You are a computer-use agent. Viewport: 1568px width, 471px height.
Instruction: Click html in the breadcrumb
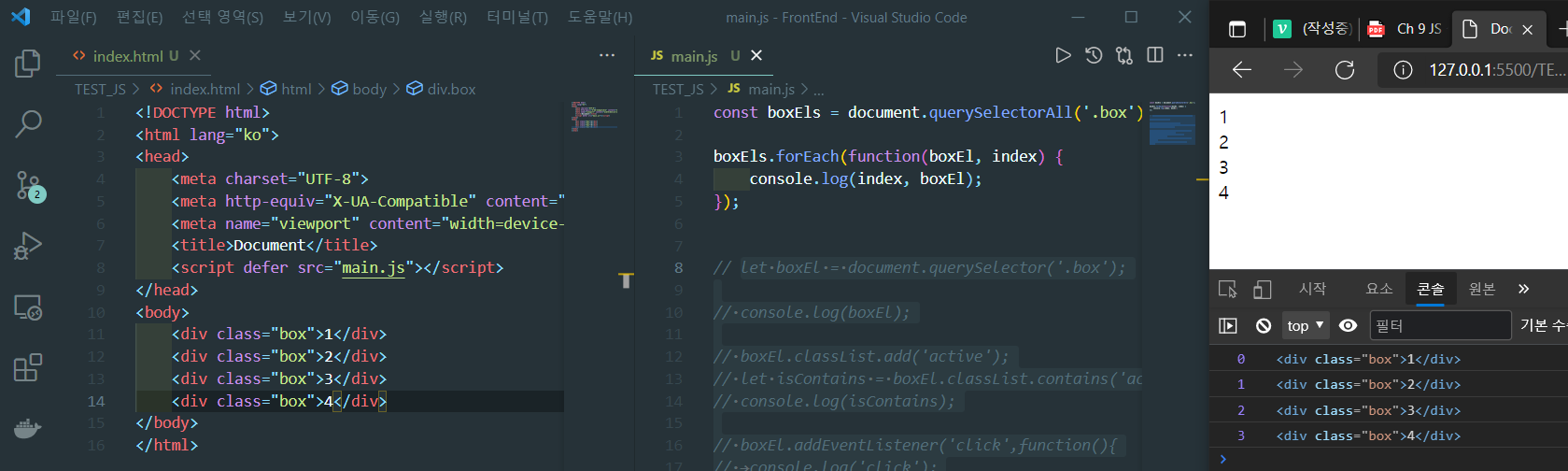click(296, 89)
